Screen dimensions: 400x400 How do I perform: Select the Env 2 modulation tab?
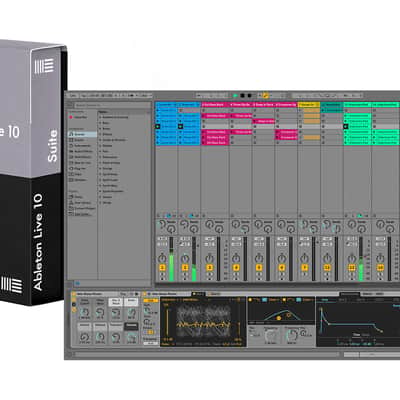[x=343, y=300]
